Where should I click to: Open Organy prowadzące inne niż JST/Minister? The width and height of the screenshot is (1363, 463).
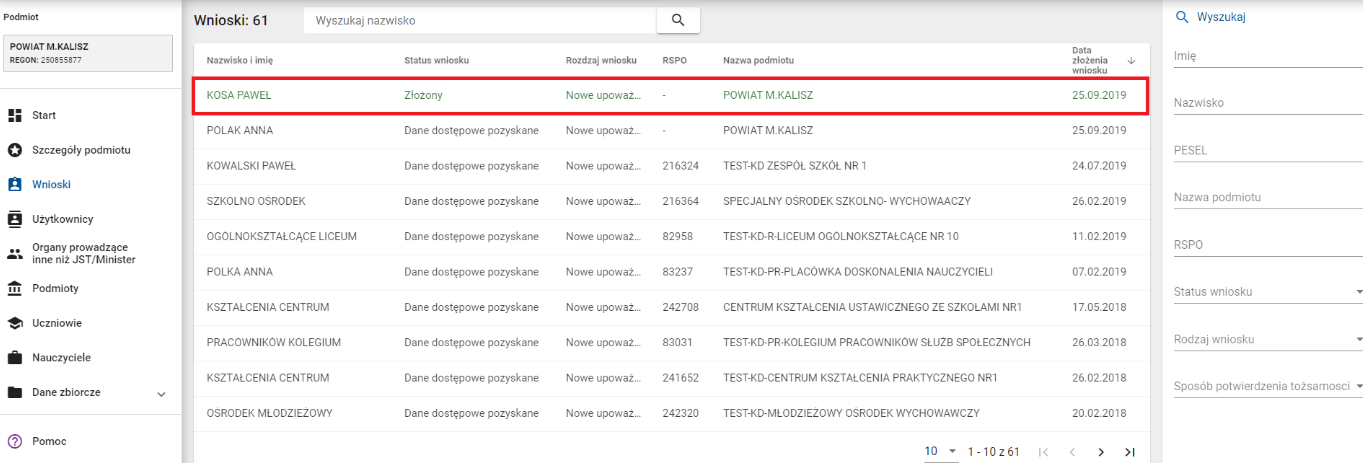pos(82,254)
